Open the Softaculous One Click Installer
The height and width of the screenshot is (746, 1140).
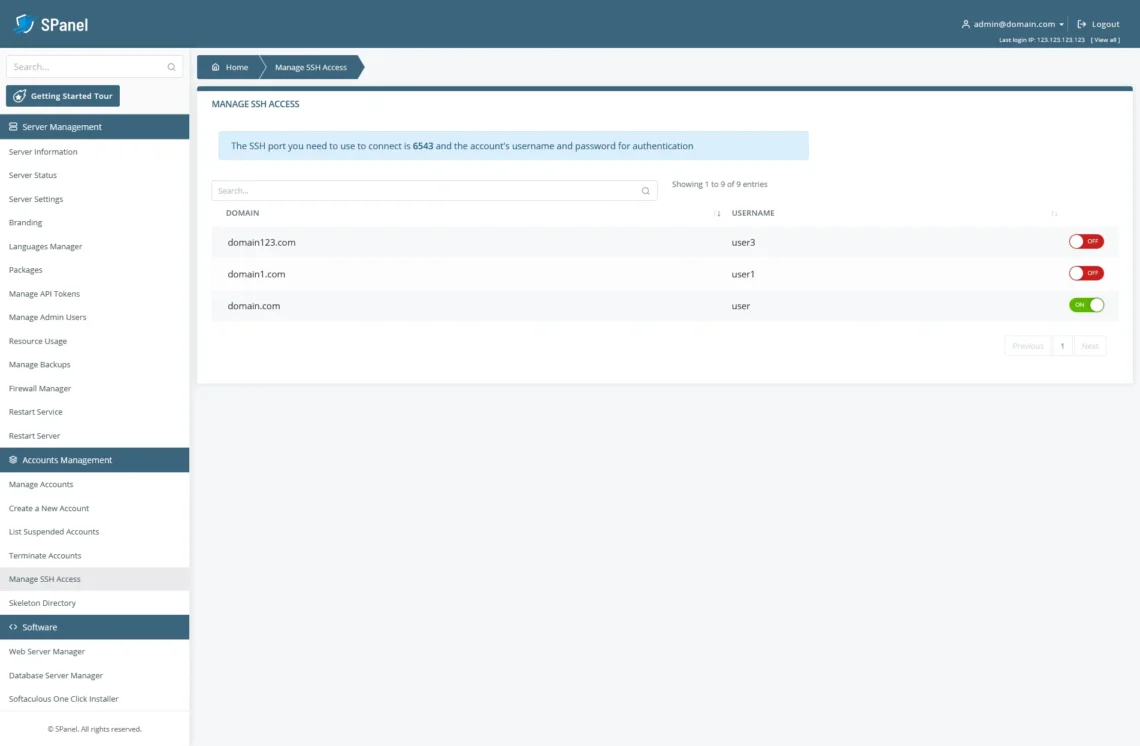(62, 698)
